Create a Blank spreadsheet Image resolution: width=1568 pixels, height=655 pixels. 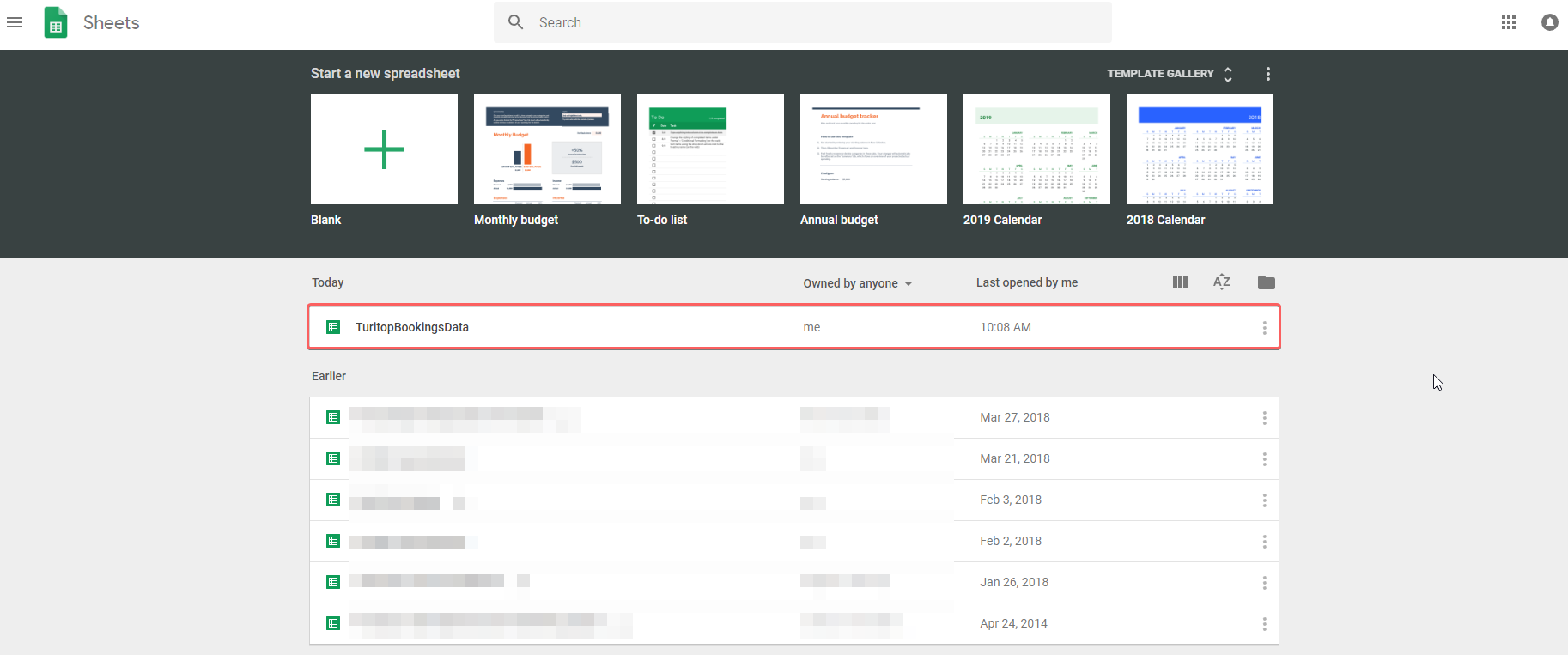coord(384,149)
